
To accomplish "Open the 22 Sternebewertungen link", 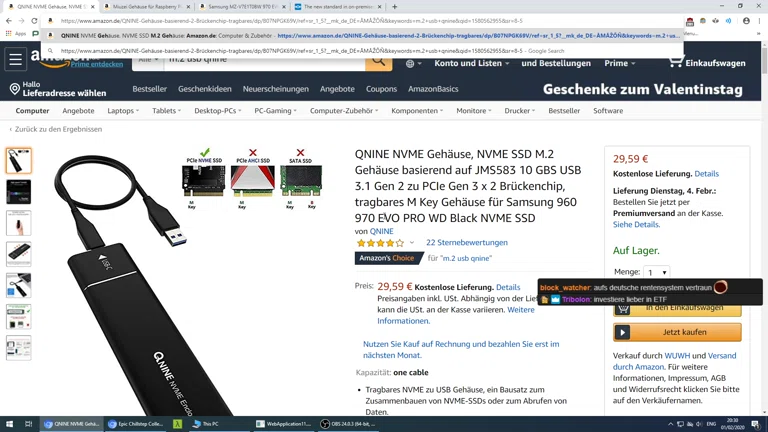I will 467,242.
